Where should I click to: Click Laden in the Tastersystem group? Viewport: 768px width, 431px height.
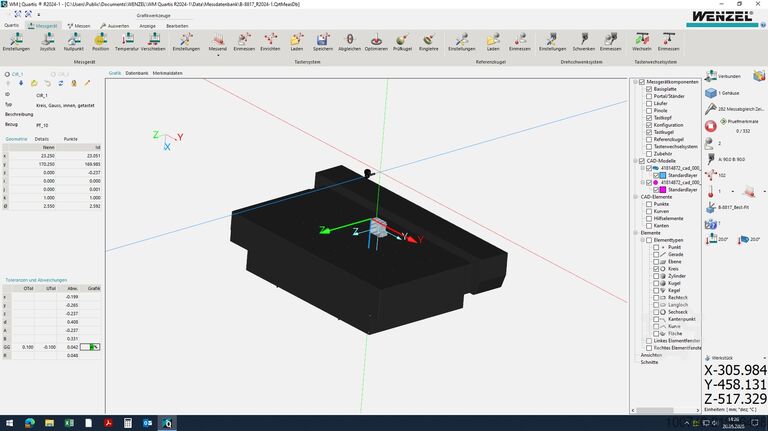(296, 42)
